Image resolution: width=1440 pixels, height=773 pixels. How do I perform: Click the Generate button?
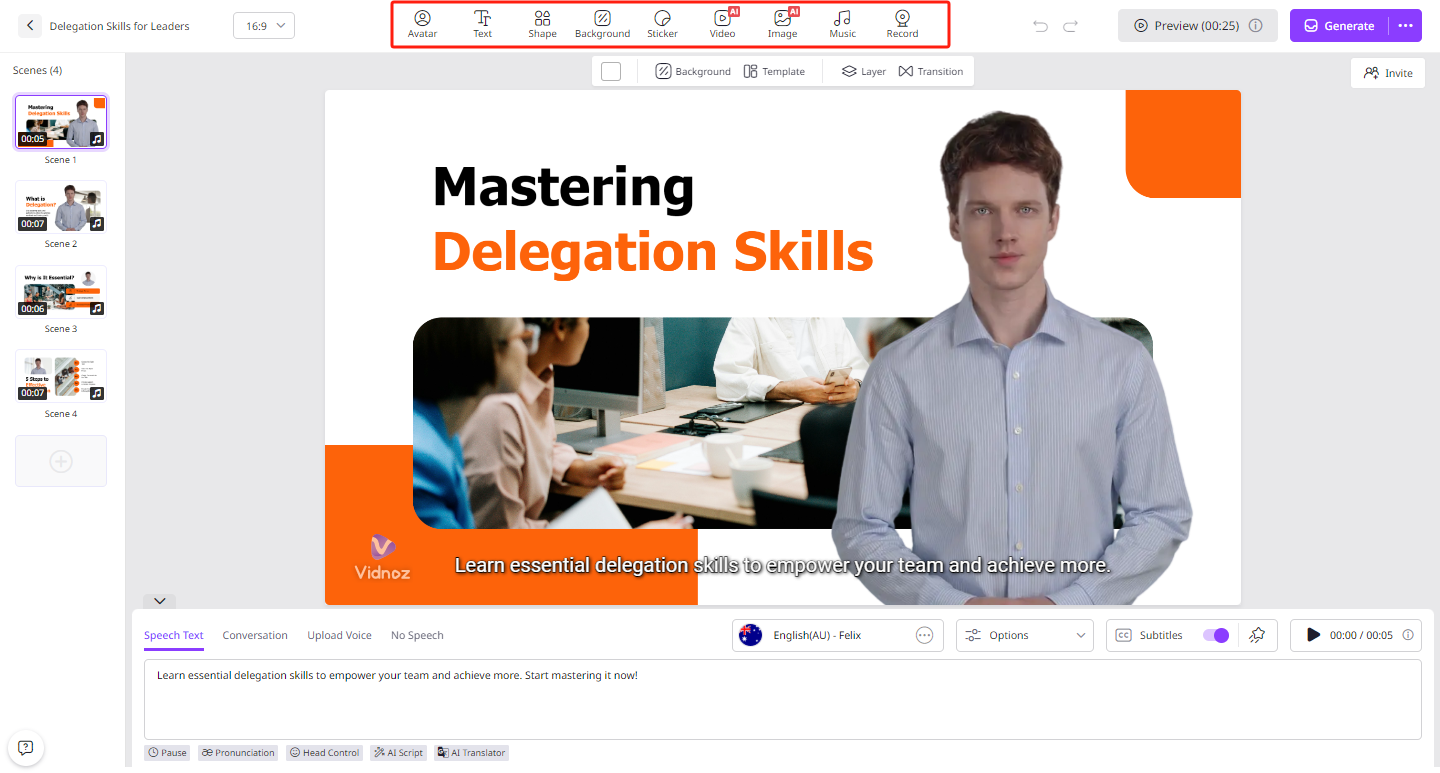tap(1338, 25)
